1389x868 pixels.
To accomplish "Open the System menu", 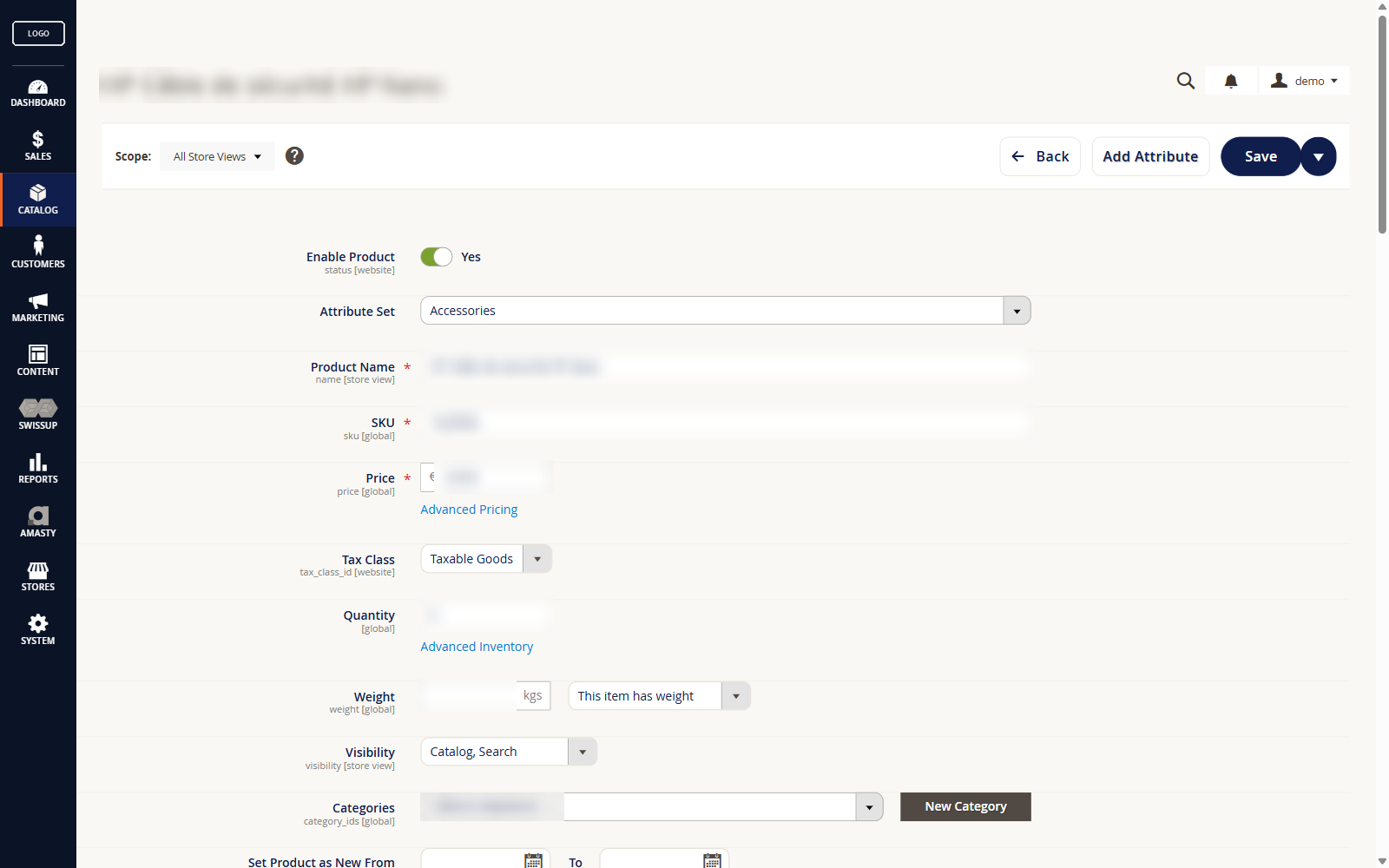I will click(x=38, y=630).
